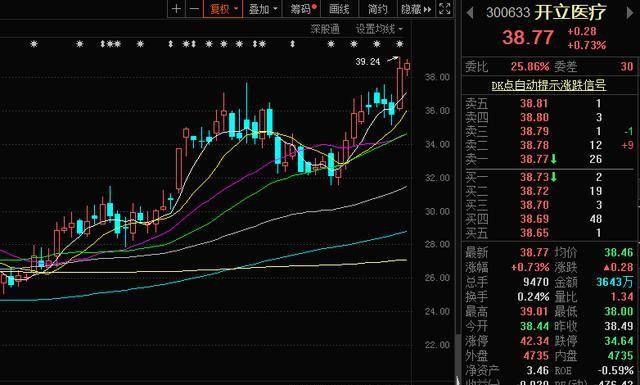
Task: Open the 设置均线 dropdown
Action: click(379, 29)
